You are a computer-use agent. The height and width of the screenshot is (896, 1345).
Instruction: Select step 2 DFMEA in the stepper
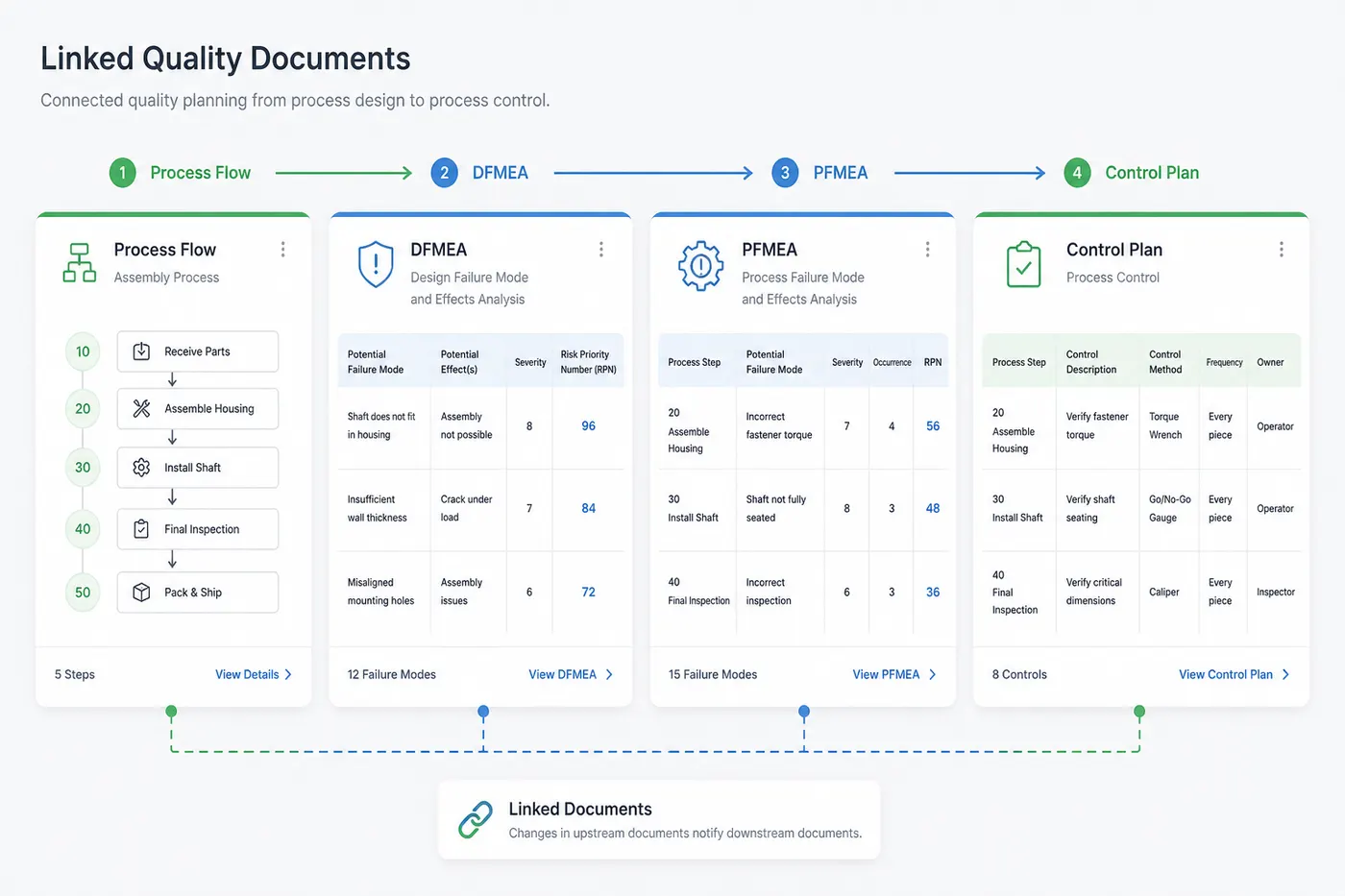click(x=479, y=173)
